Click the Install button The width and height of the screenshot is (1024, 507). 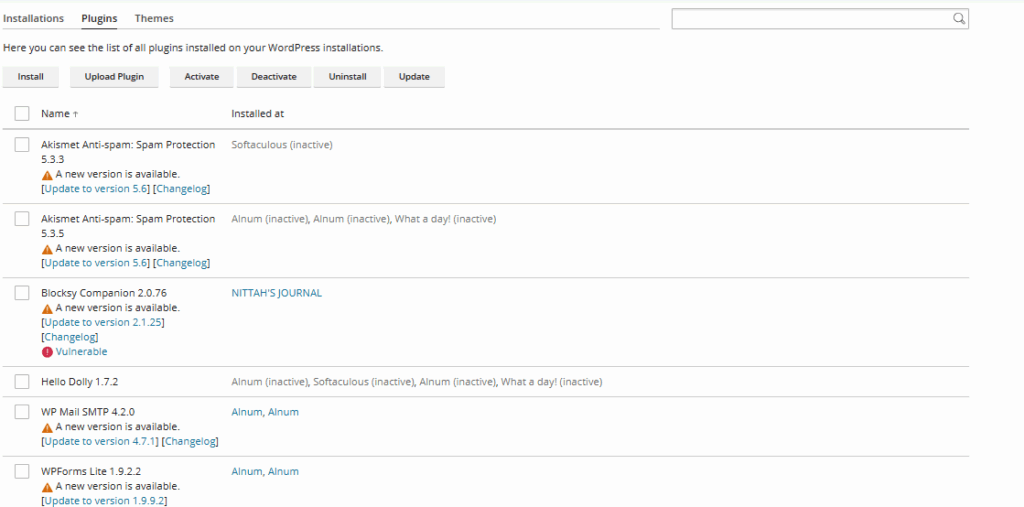point(31,76)
